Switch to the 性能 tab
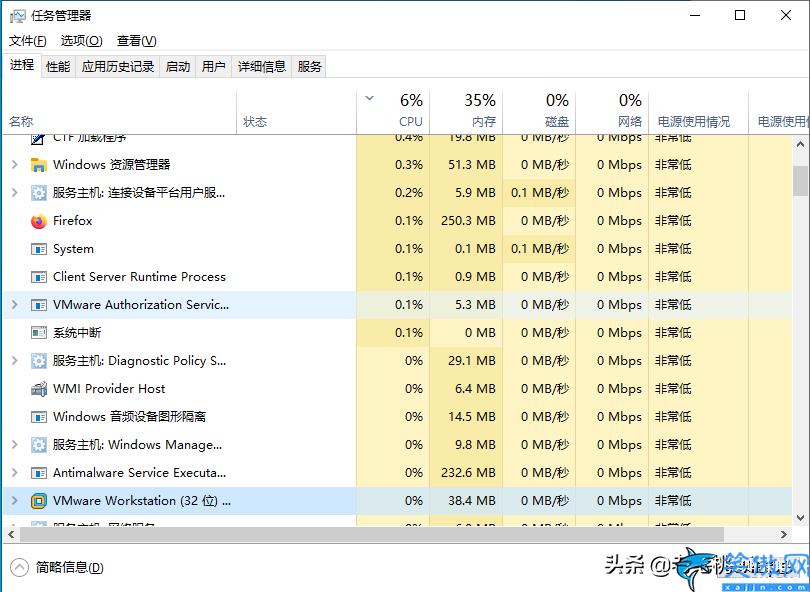This screenshot has width=810, height=592. 58,67
